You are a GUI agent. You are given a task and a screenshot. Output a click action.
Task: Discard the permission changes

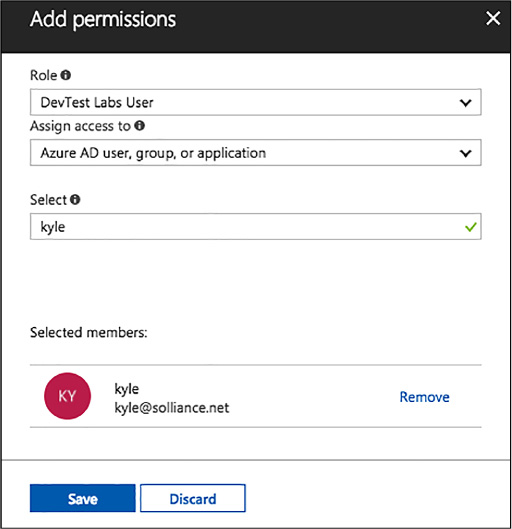point(193,498)
